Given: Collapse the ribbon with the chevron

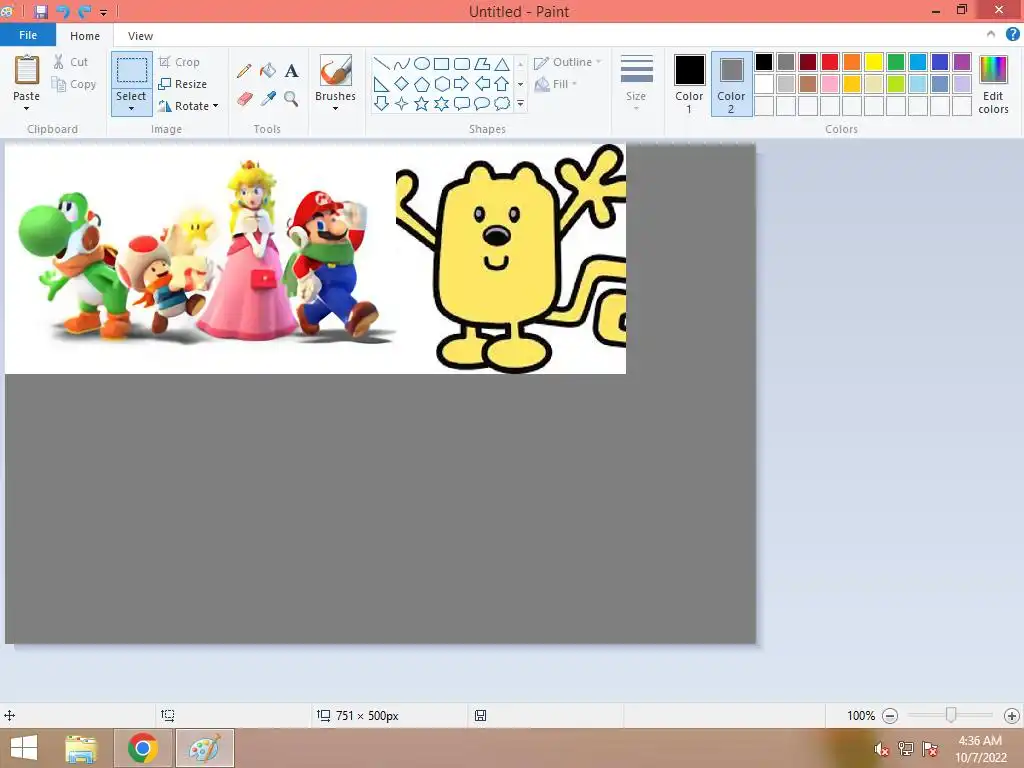Looking at the screenshot, I should (x=991, y=35).
